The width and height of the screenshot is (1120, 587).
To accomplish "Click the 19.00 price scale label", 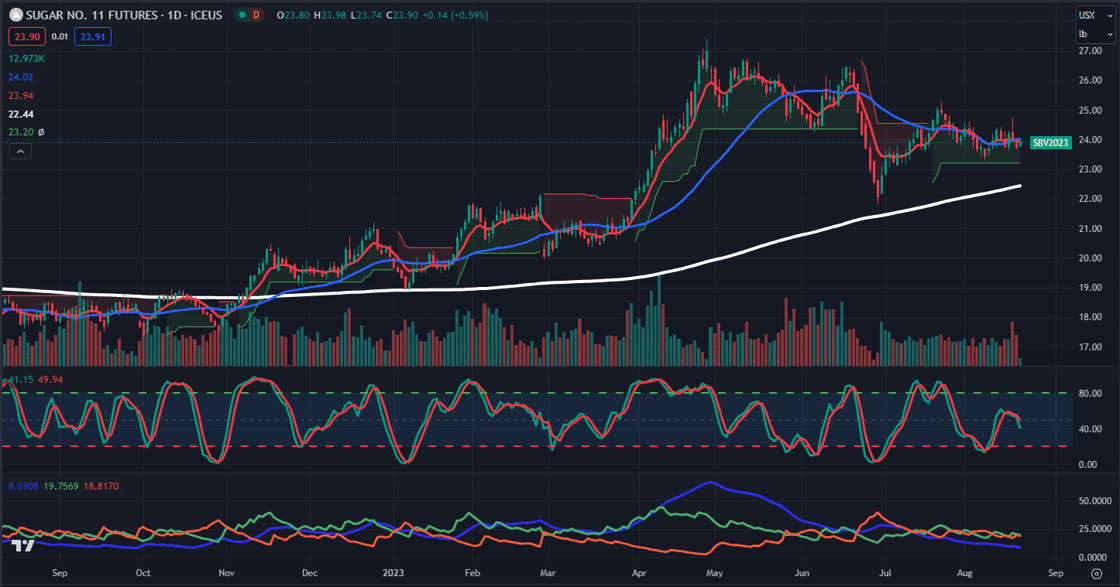I will (1090, 288).
